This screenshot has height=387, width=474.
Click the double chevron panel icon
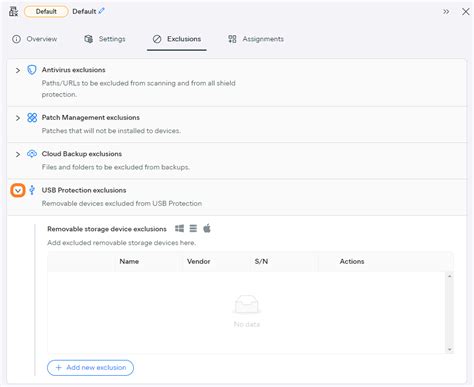tap(446, 12)
